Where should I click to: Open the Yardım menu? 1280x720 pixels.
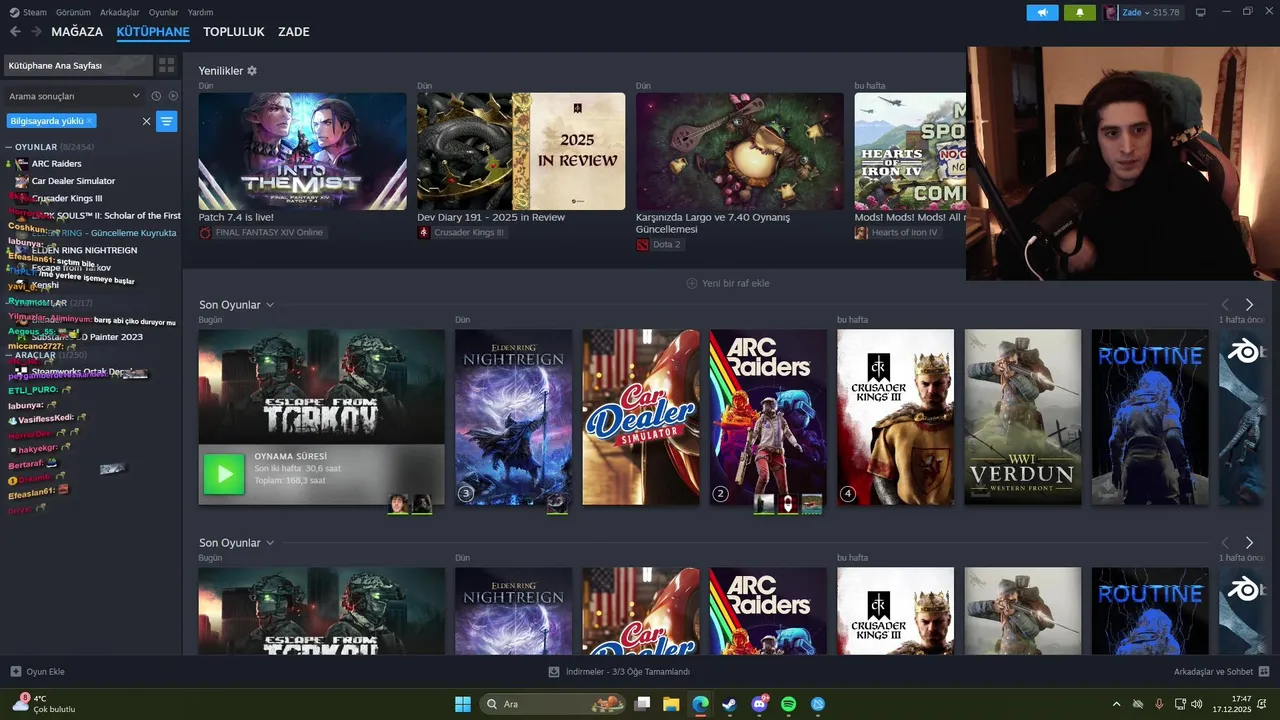point(200,12)
